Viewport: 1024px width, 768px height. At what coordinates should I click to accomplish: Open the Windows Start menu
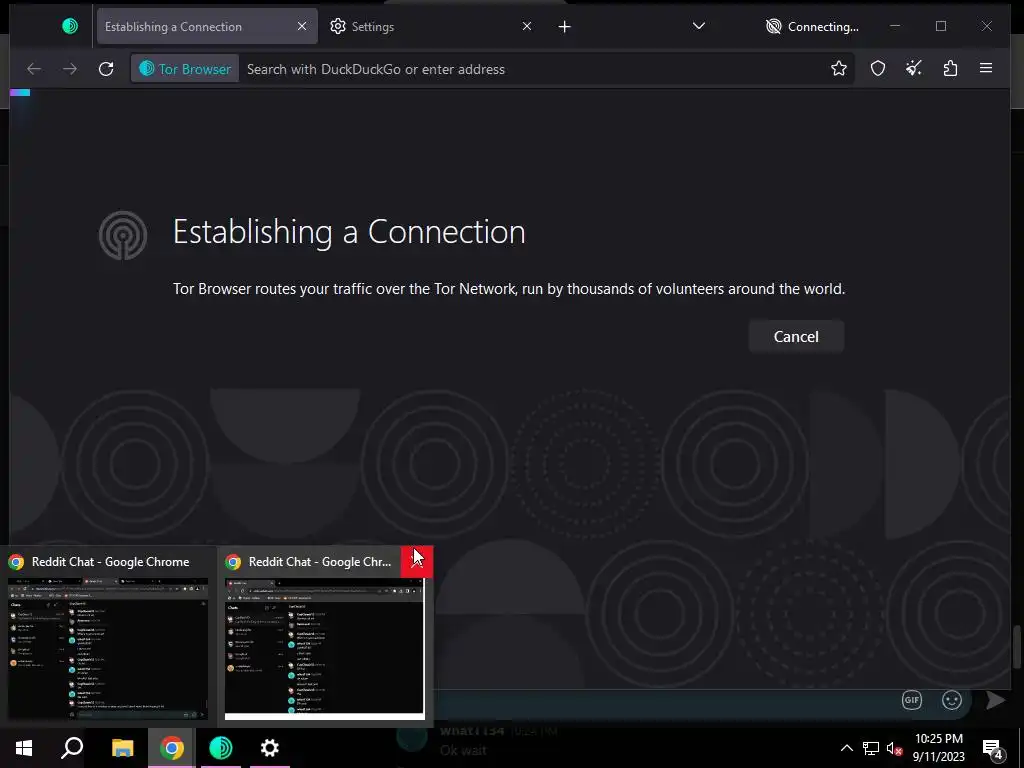[24, 748]
